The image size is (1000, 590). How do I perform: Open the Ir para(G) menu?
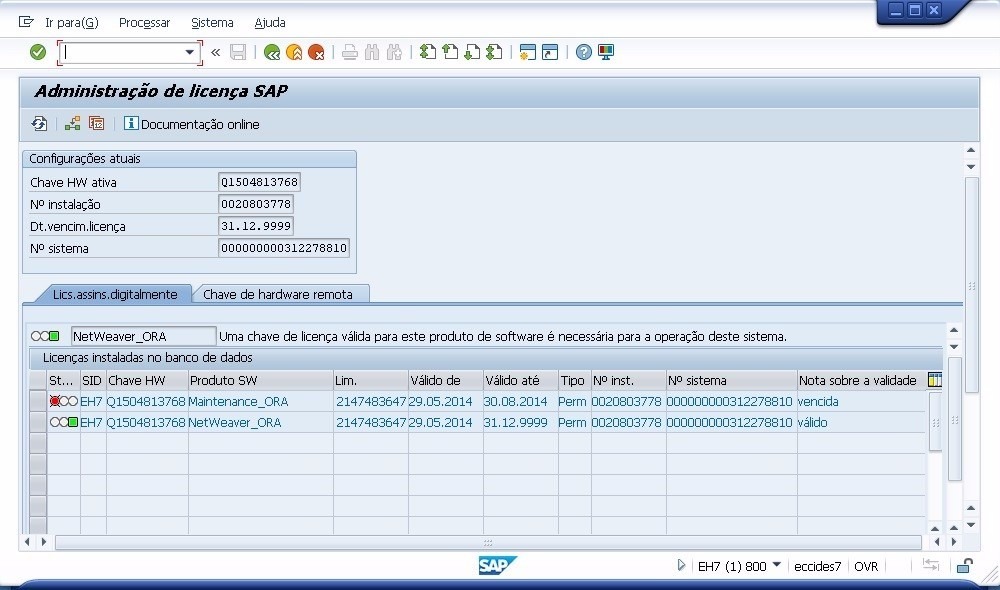coord(71,22)
